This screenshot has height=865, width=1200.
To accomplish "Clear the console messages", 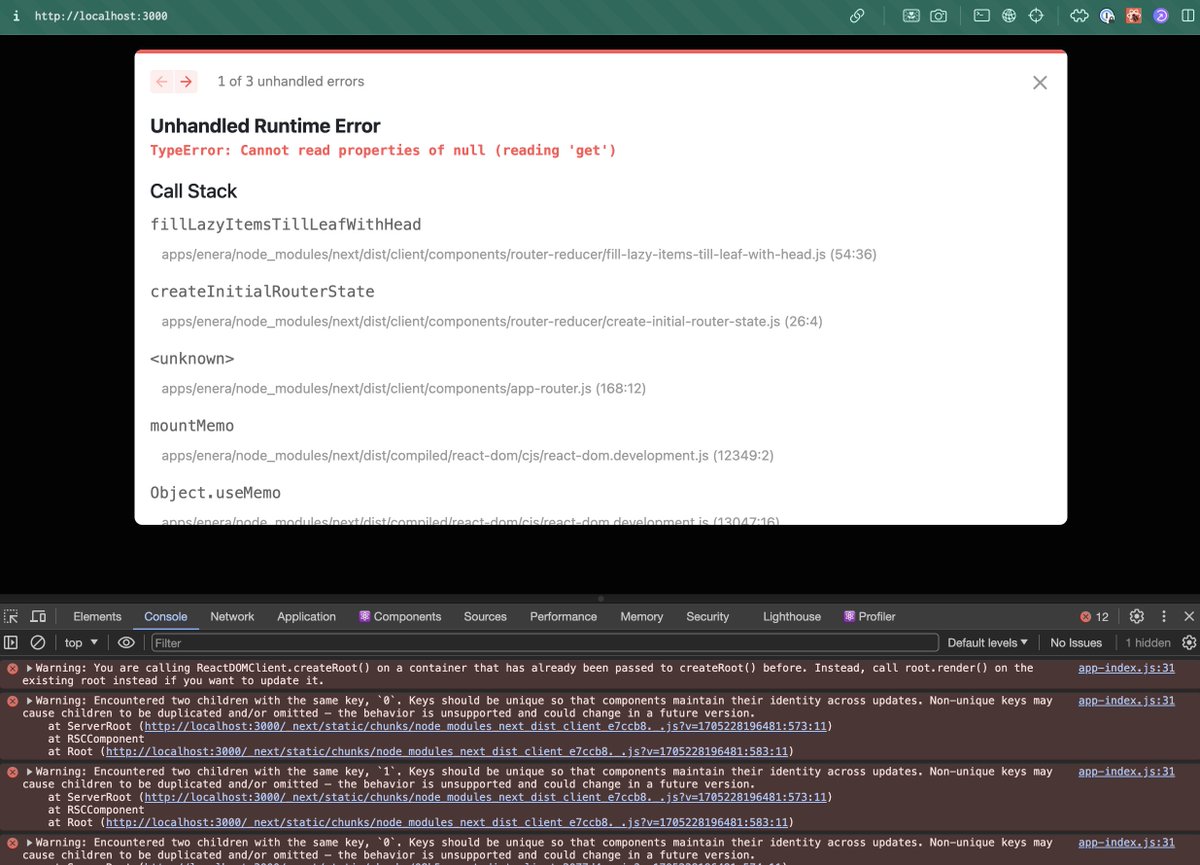I will 38,642.
